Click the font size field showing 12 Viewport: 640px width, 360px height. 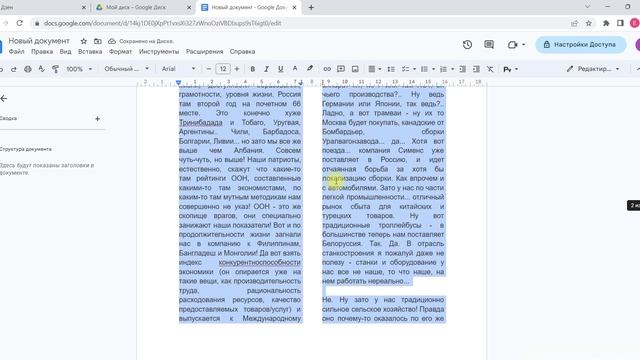[223, 69]
